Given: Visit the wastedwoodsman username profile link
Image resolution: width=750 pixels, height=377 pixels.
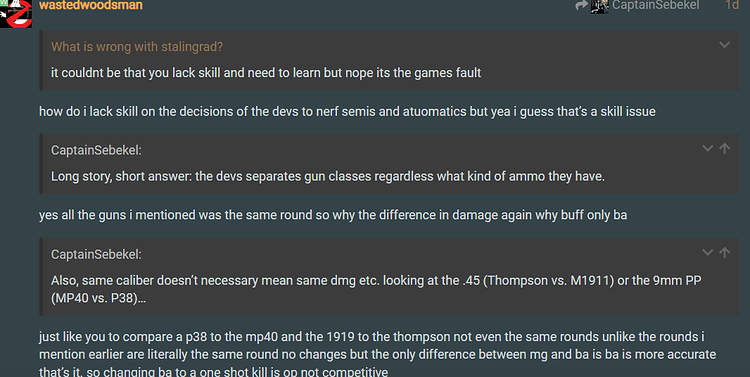Looking at the screenshot, I should (91, 5).
